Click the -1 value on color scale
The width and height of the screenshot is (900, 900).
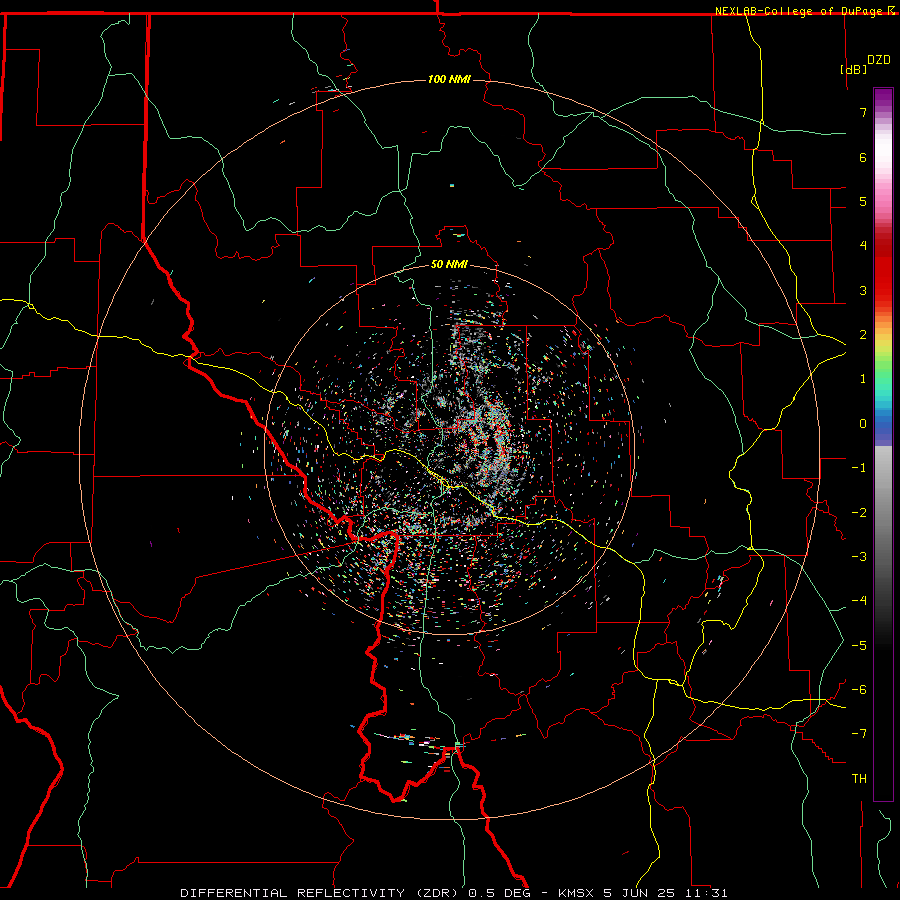[859, 468]
